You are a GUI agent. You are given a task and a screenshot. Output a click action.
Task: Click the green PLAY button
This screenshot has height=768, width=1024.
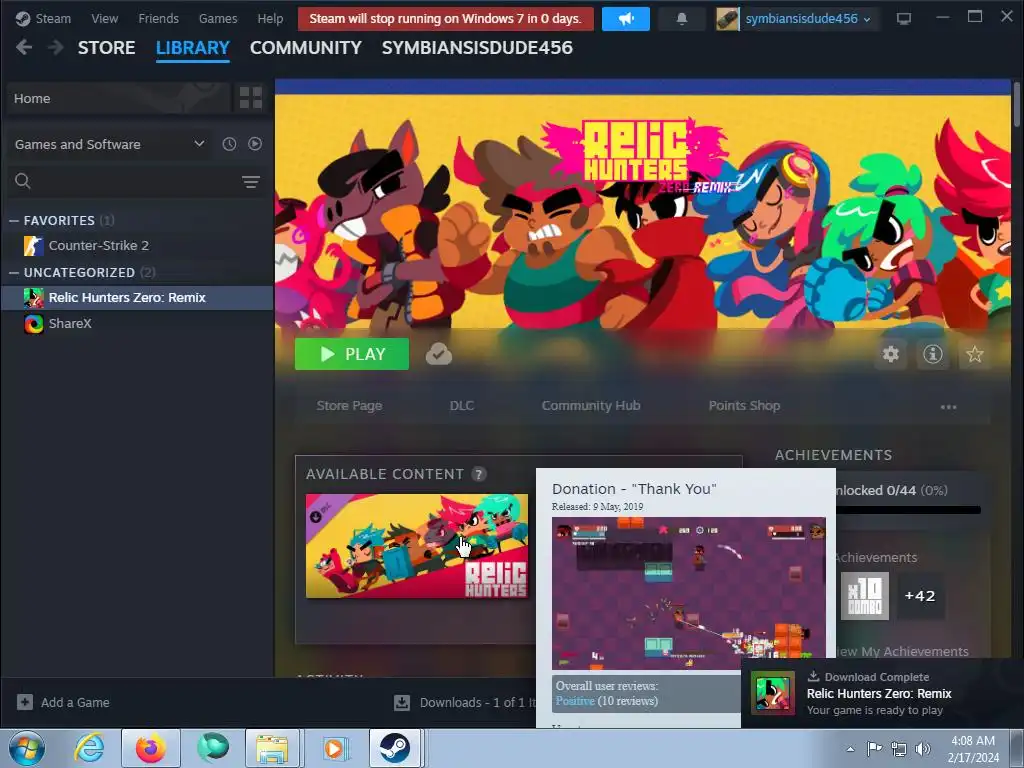tap(352, 354)
